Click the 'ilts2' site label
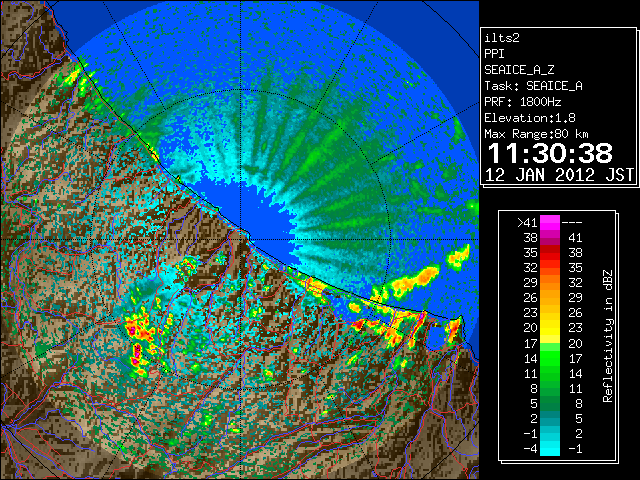Screen dimensions: 640x480 502,38
